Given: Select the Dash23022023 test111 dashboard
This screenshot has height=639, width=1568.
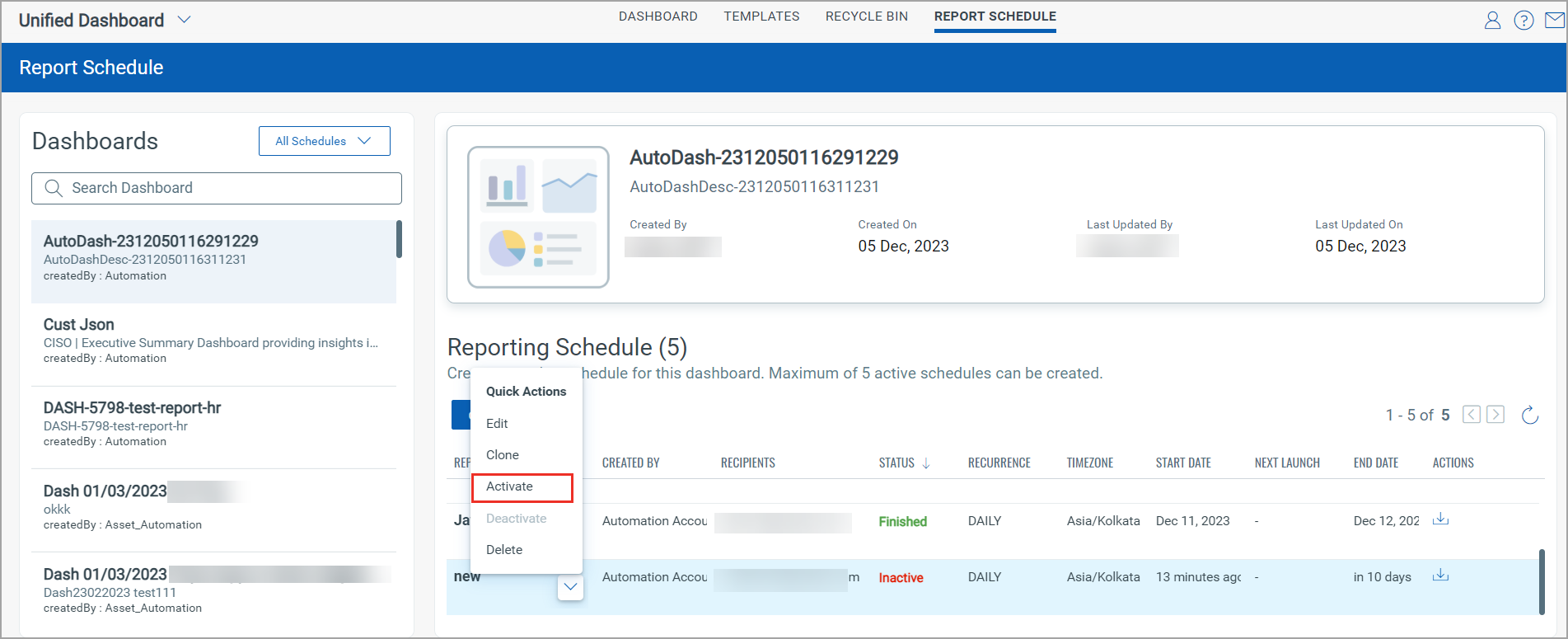Looking at the screenshot, I should point(213,594).
